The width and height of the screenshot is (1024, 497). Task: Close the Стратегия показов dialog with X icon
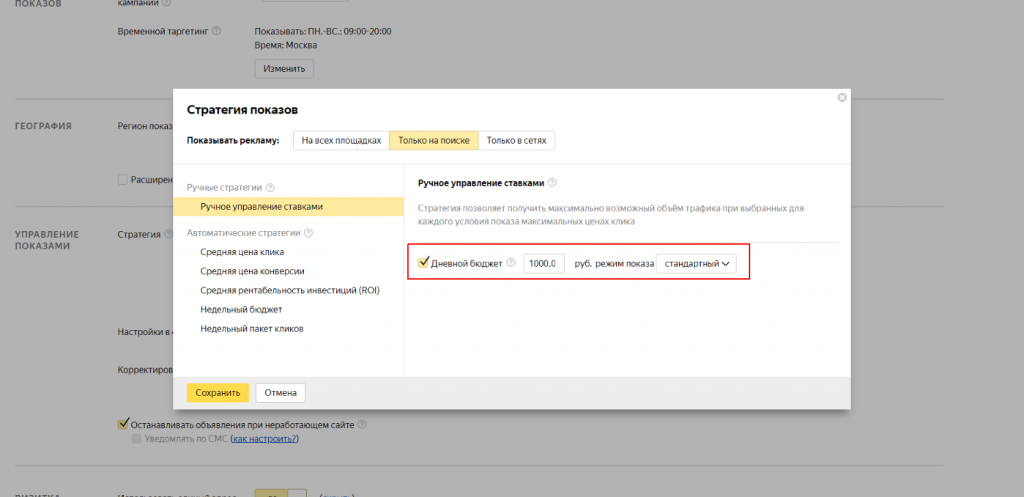pyautogui.click(x=842, y=97)
